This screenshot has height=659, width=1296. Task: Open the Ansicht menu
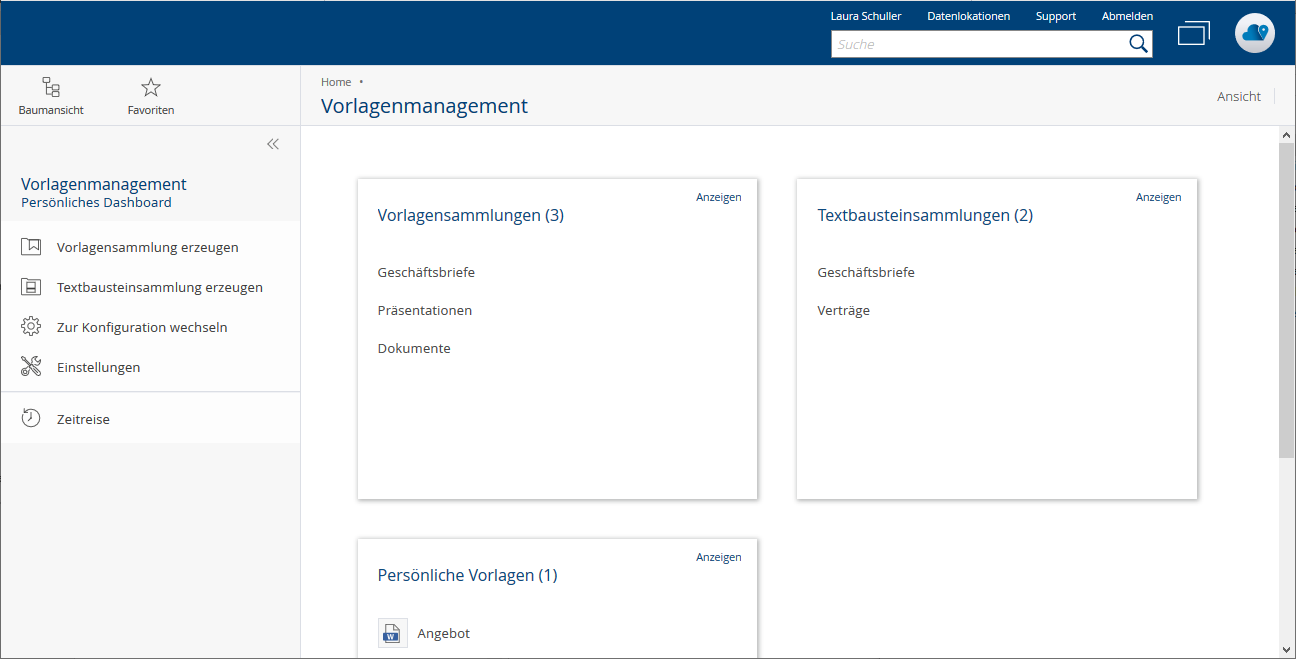tap(1238, 96)
